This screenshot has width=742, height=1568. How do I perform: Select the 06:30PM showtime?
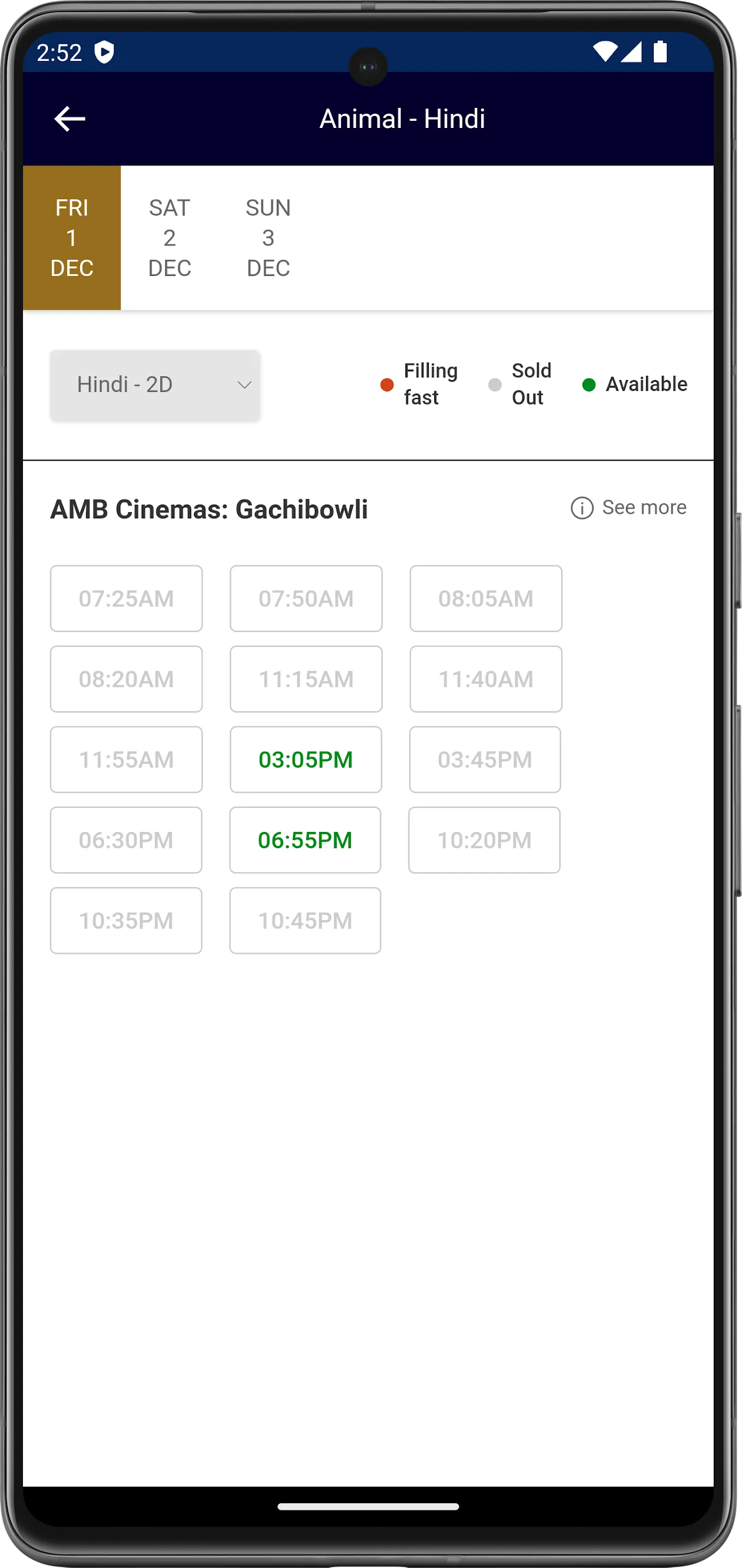[x=126, y=840]
